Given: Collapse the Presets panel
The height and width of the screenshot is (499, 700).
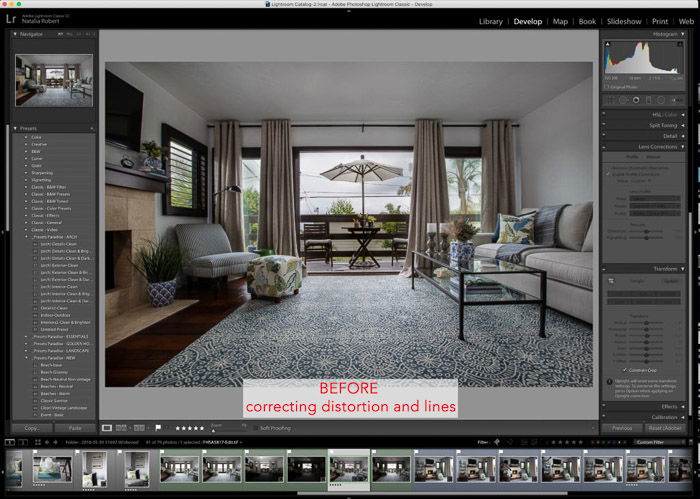Looking at the screenshot, I should pos(15,128).
